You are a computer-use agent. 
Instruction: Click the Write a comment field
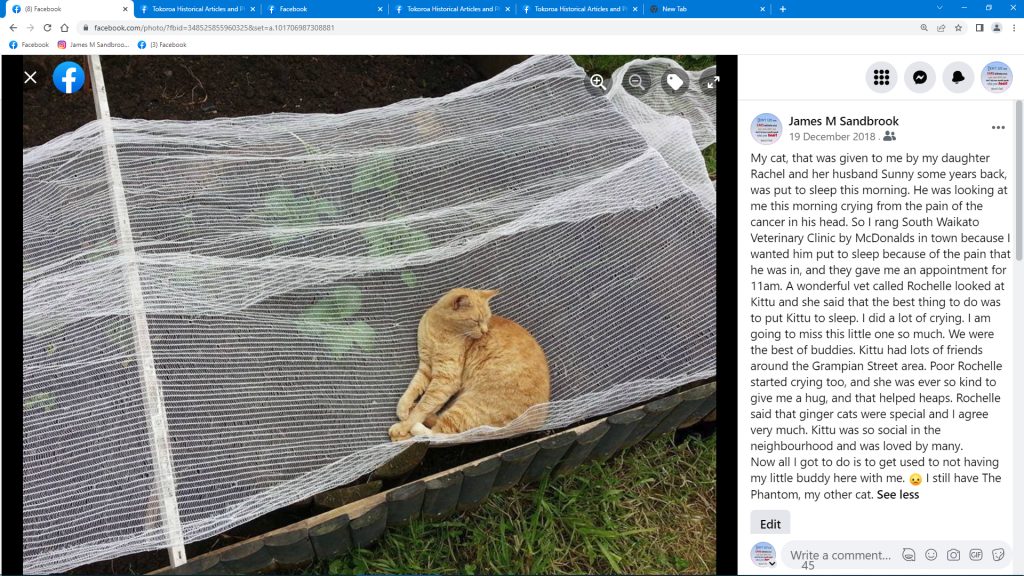click(x=840, y=555)
